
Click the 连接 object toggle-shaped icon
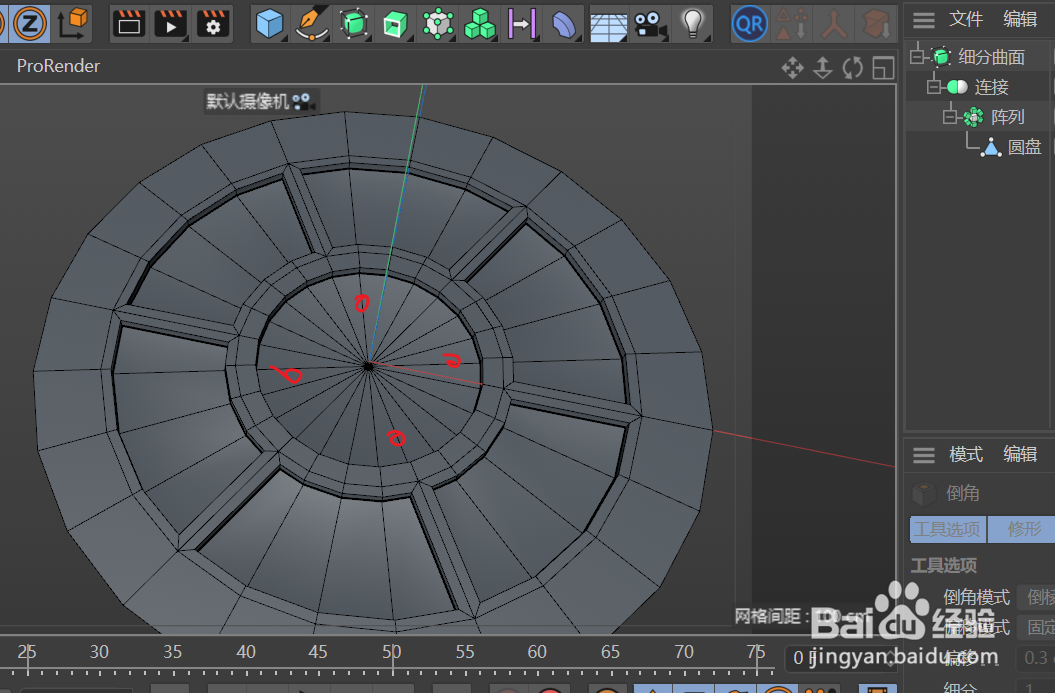coord(957,87)
